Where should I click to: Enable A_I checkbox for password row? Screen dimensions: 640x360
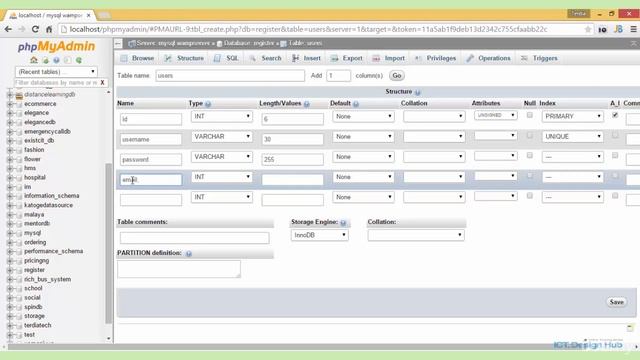[615, 155]
